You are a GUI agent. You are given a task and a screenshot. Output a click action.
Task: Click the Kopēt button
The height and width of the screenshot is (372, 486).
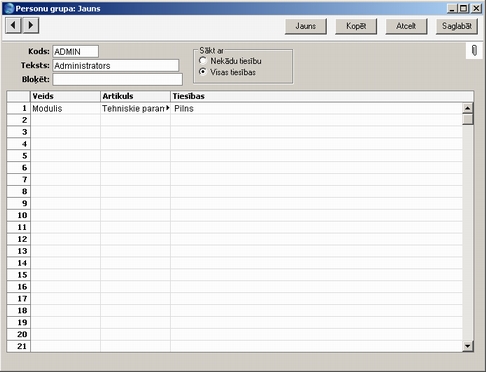[356, 26]
